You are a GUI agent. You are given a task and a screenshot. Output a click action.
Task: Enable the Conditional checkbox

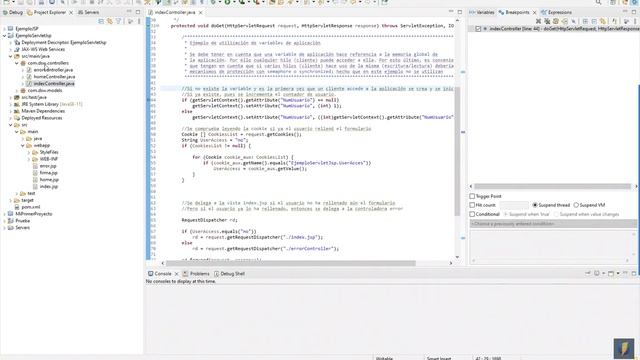click(472, 214)
